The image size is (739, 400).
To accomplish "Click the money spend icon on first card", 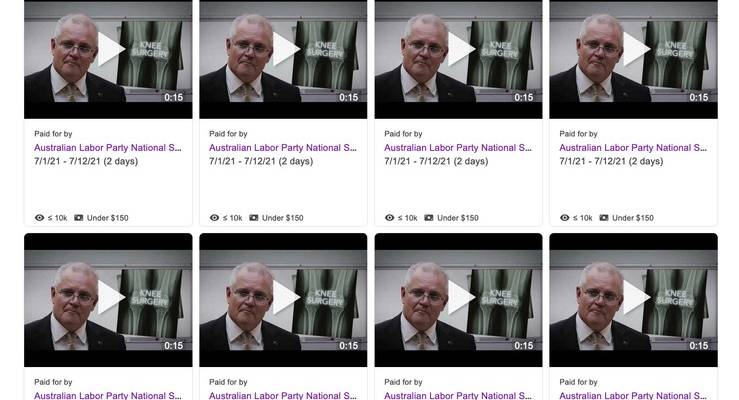I will click(x=79, y=218).
